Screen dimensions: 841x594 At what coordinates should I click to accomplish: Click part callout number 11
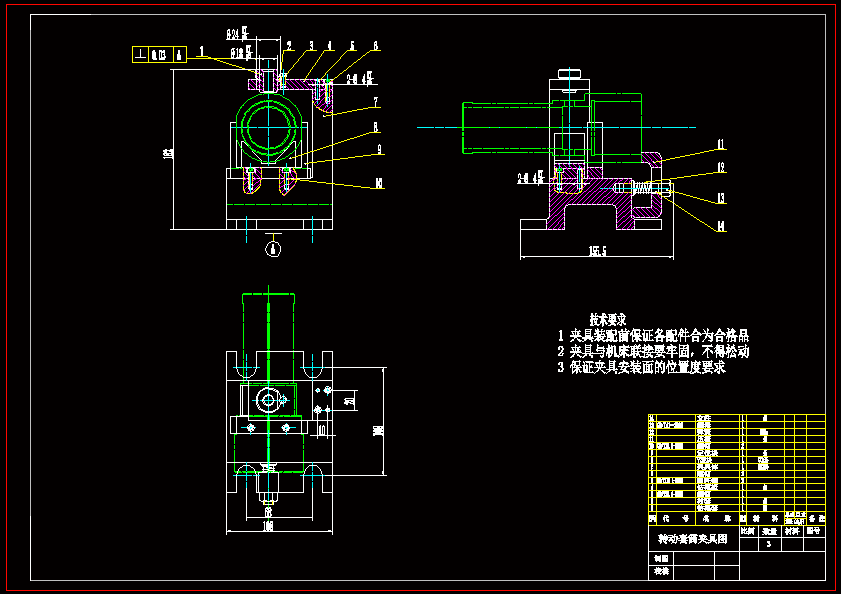720,145
